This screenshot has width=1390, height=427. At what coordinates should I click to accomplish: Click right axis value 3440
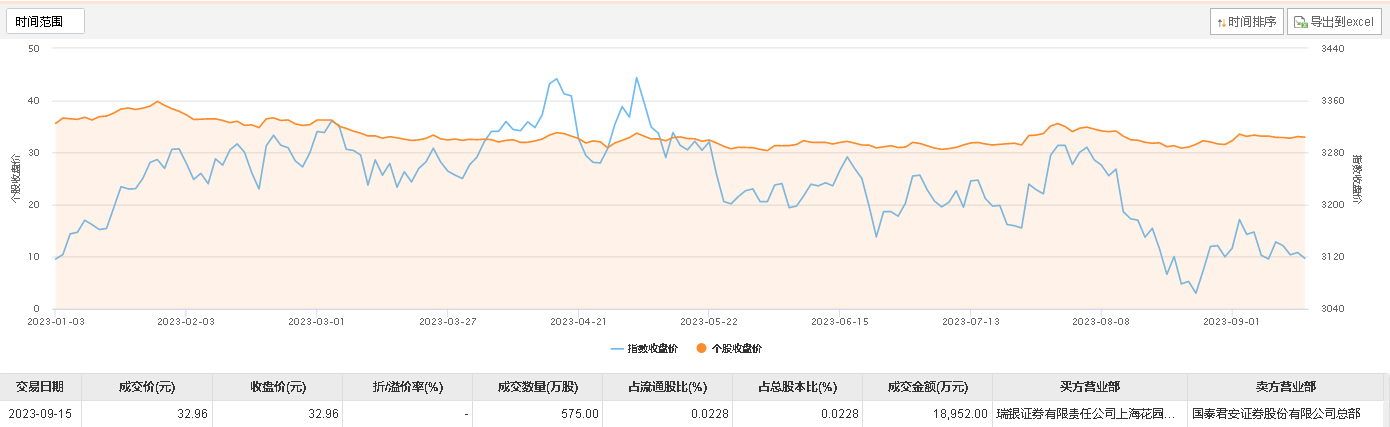[1332, 48]
